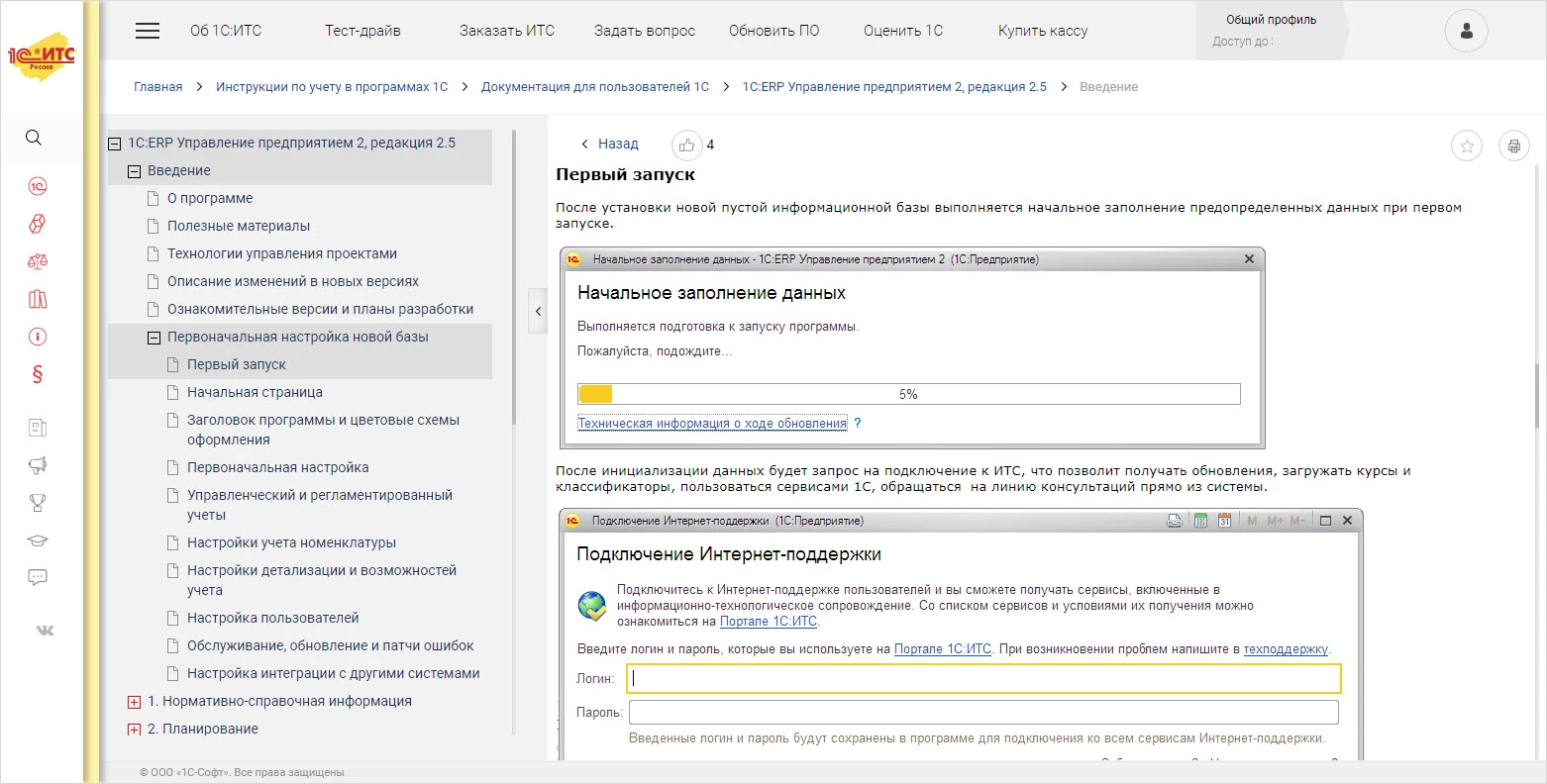Select Начальная страница in the tree

coord(255,392)
